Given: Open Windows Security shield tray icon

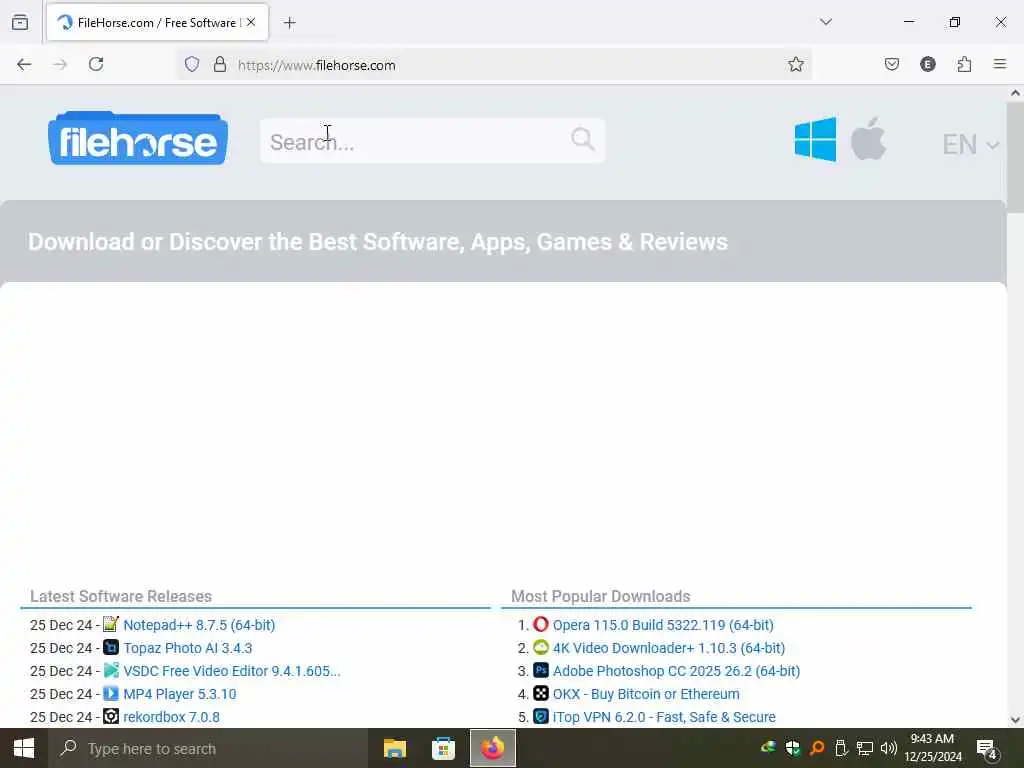Looking at the screenshot, I should (793, 748).
